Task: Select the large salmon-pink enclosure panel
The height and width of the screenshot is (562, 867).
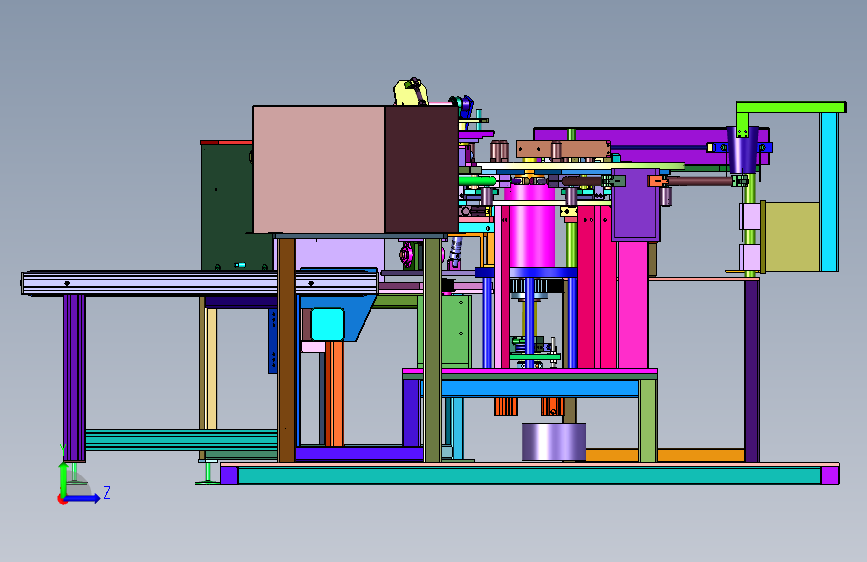Action: [318, 169]
